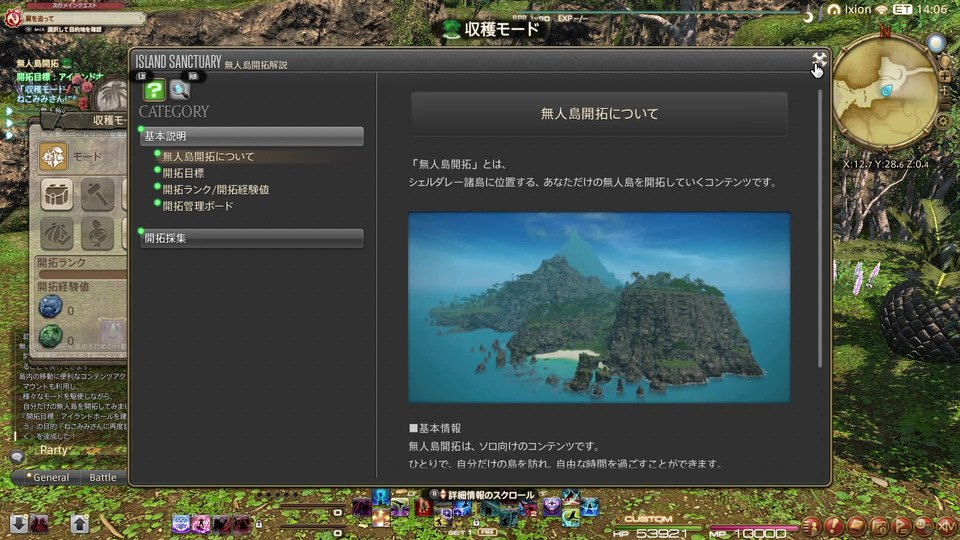Open 開拓管理ボード topic
This screenshot has width=960, height=540.
[197, 206]
